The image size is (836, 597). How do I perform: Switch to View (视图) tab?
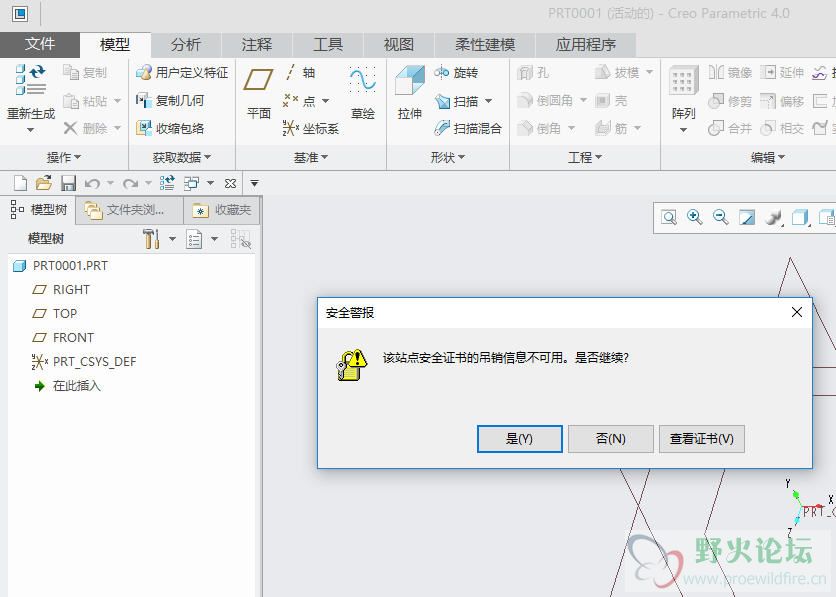click(x=398, y=45)
